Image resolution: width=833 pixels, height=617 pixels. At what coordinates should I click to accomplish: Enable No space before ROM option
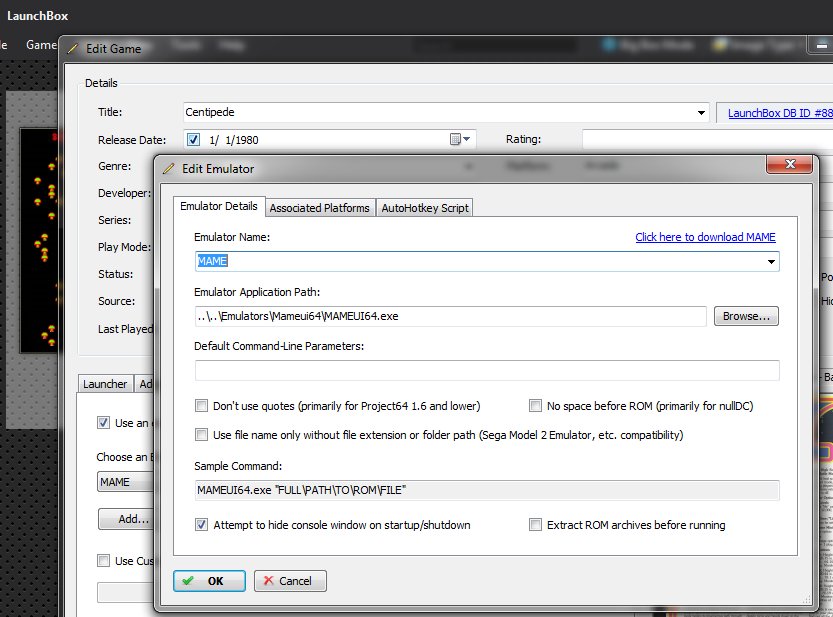535,406
